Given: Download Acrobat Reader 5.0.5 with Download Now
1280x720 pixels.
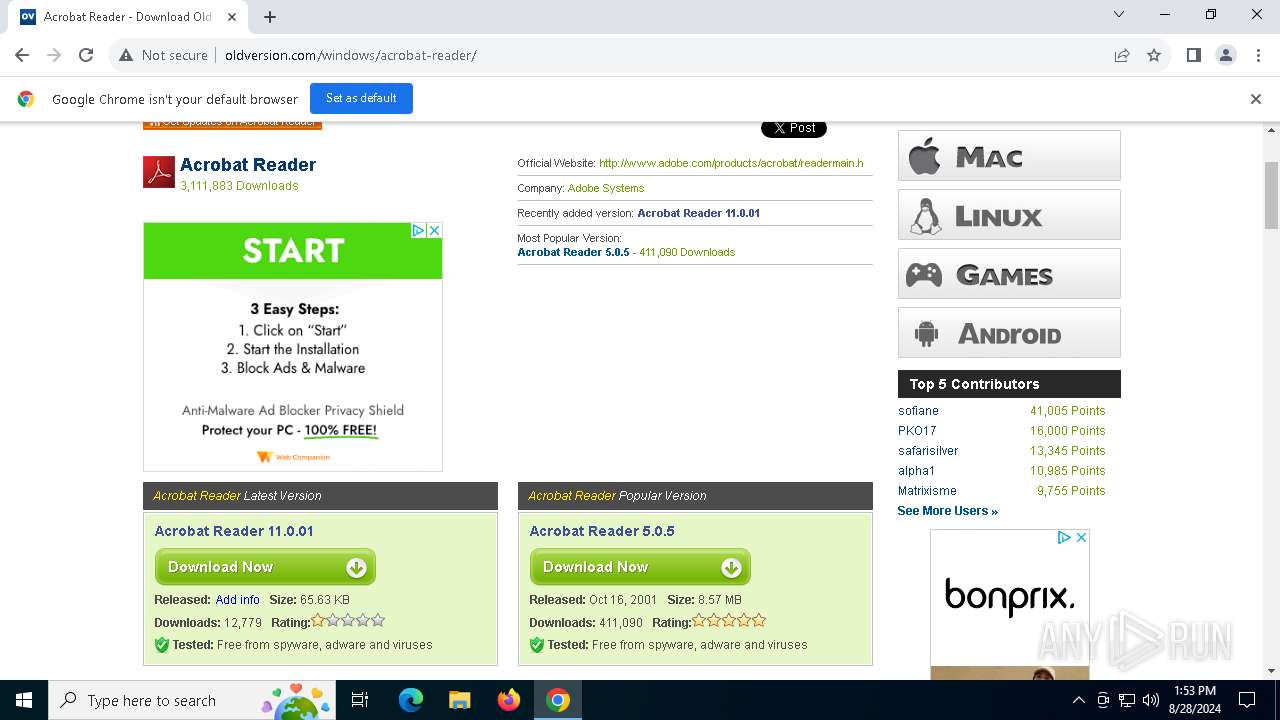Looking at the screenshot, I should (640, 567).
